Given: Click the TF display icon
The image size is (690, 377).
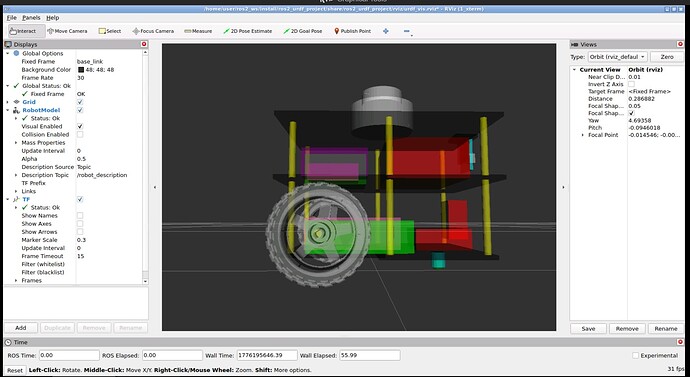Looking at the screenshot, I should pyautogui.click(x=16, y=199).
